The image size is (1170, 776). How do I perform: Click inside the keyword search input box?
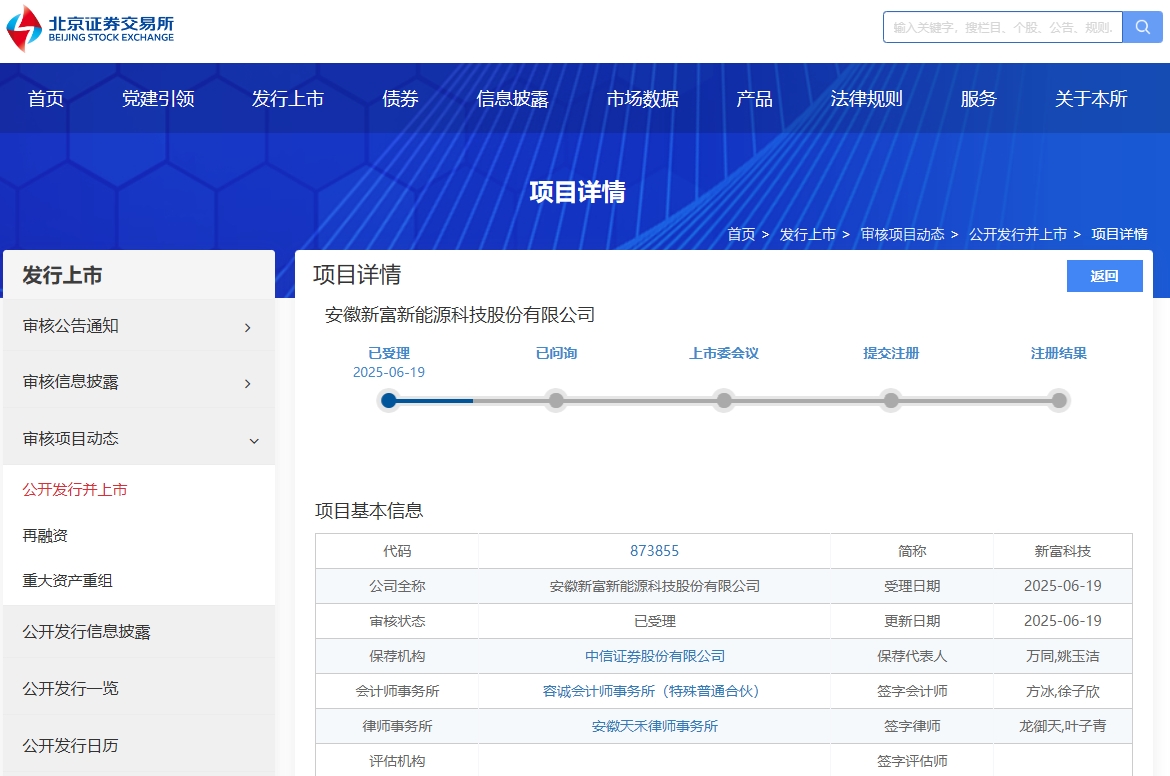[x=1000, y=27]
